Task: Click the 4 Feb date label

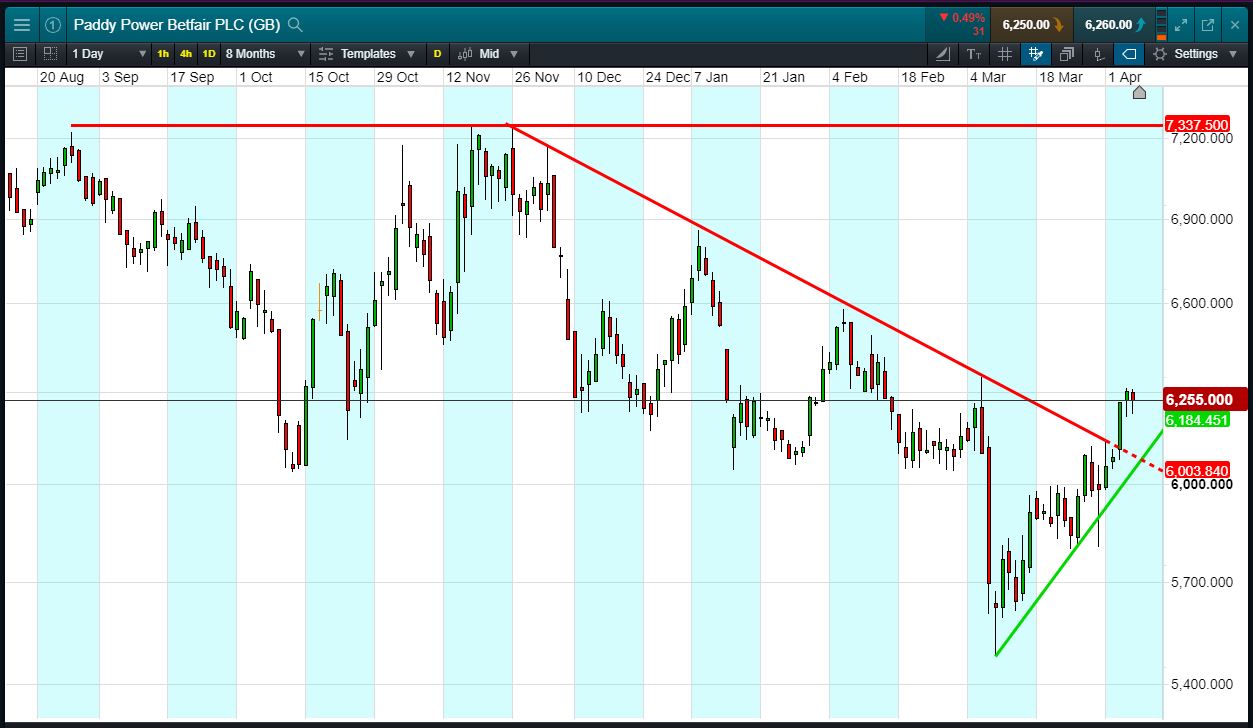Action: pos(850,77)
